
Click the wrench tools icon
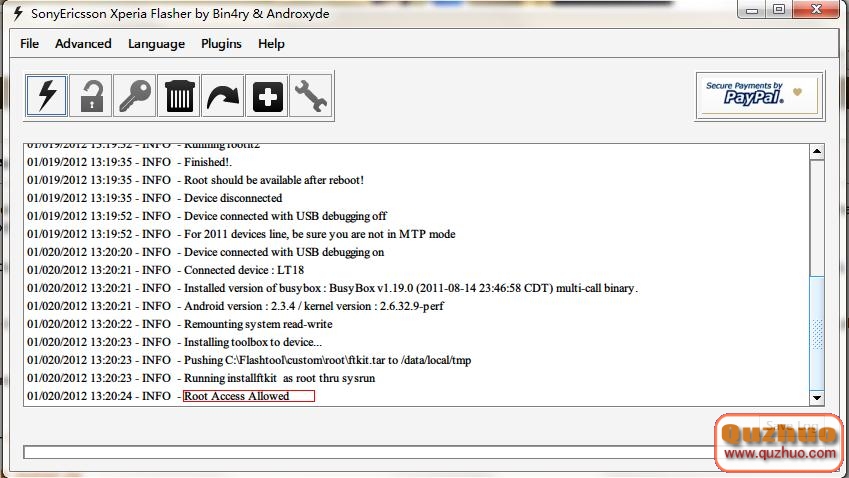coord(311,96)
